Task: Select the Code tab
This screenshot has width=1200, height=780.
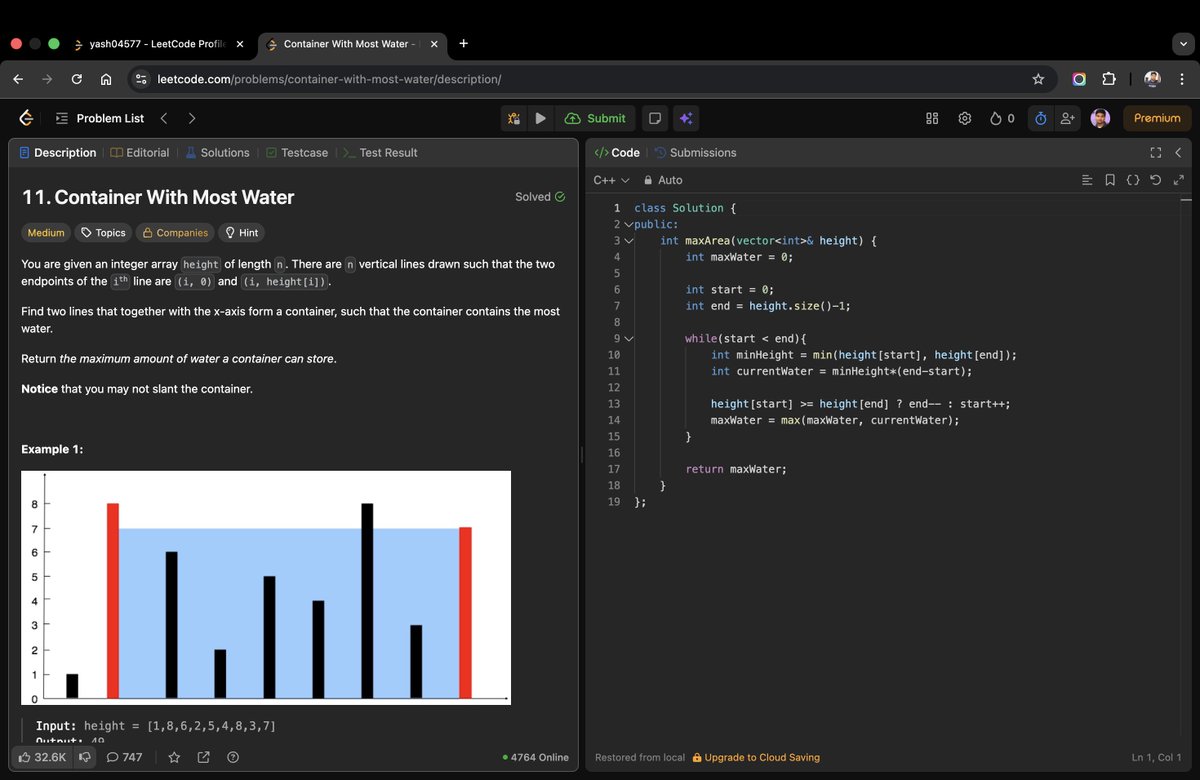Action: (x=617, y=153)
